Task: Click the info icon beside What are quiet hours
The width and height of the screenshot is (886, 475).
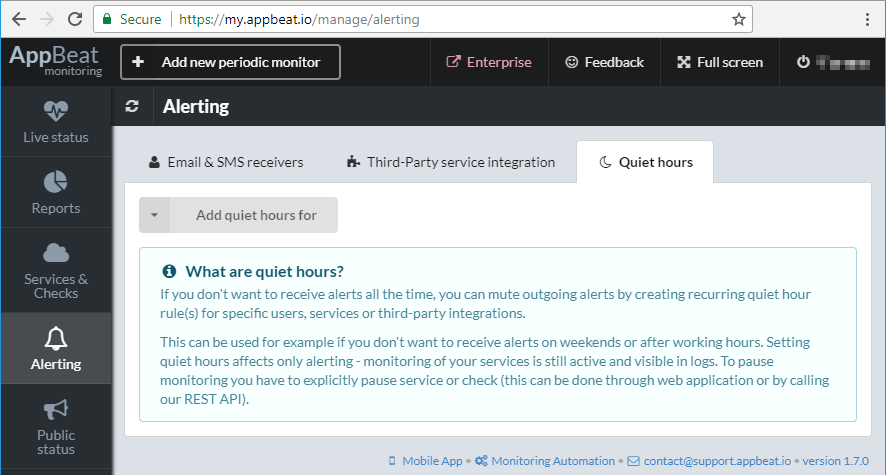Action: (x=169, y=271)
